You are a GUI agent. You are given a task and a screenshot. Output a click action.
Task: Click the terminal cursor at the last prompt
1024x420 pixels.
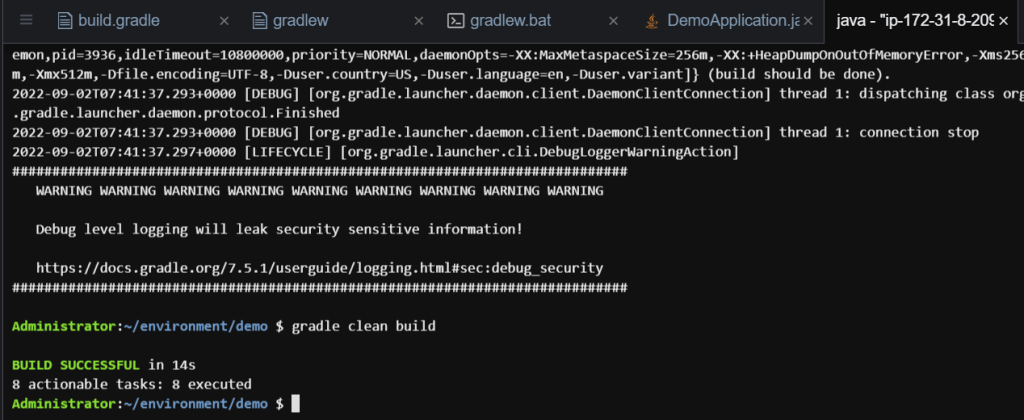[295, 403]
